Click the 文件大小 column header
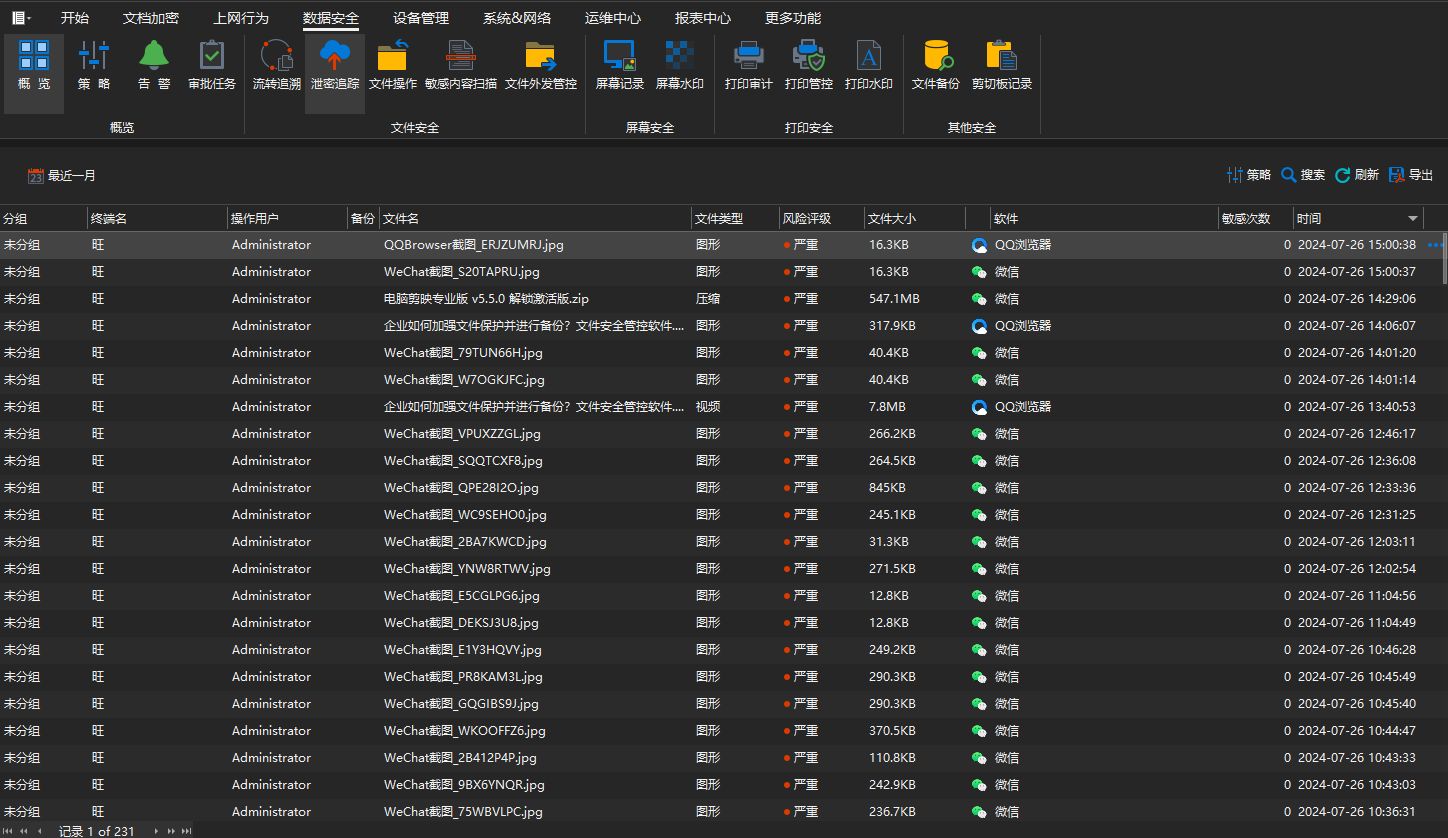The height and width of the screenshot is (838, 1448). pos(914,218)
